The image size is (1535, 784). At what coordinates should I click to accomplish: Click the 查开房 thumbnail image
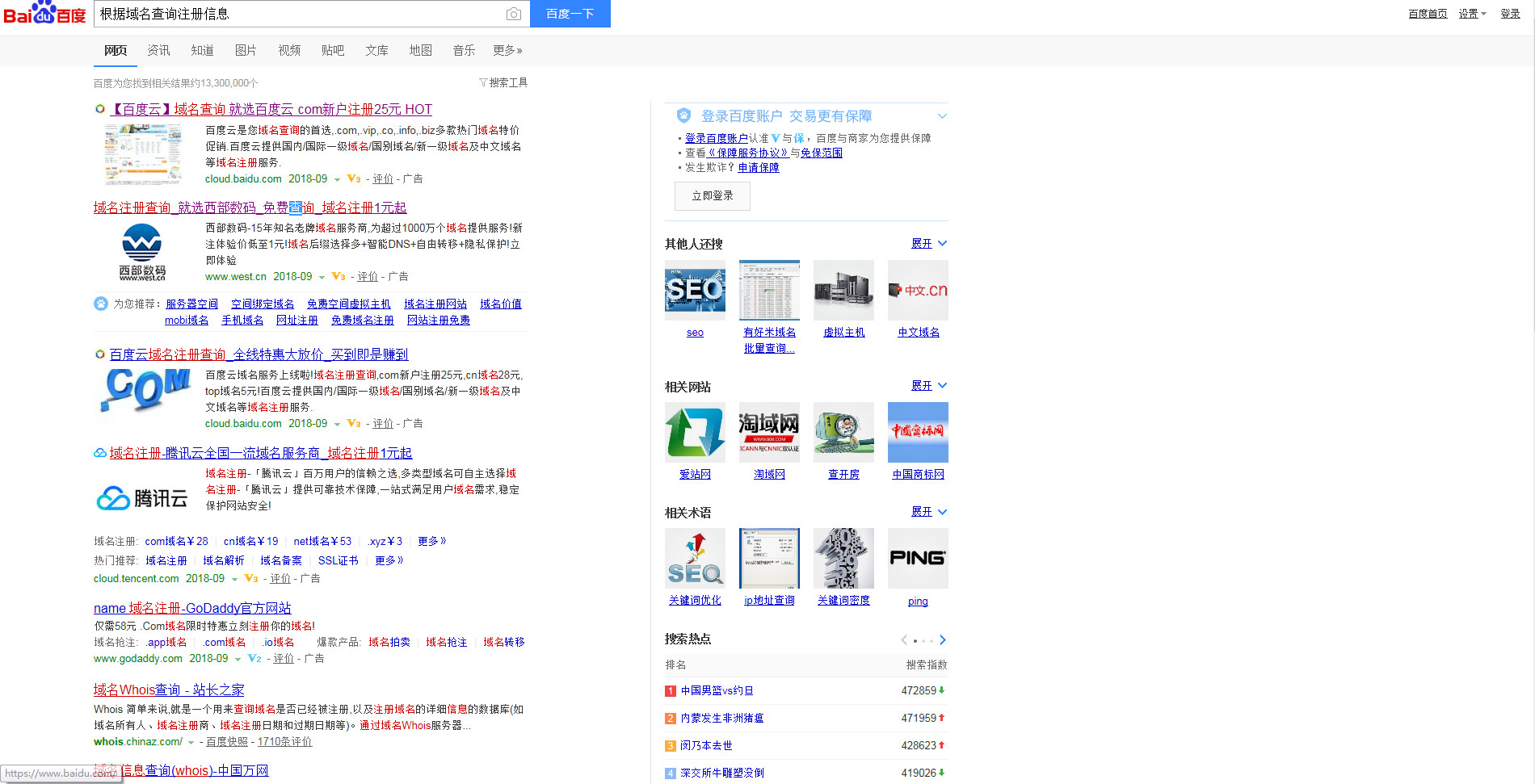[x=843, y=432]
